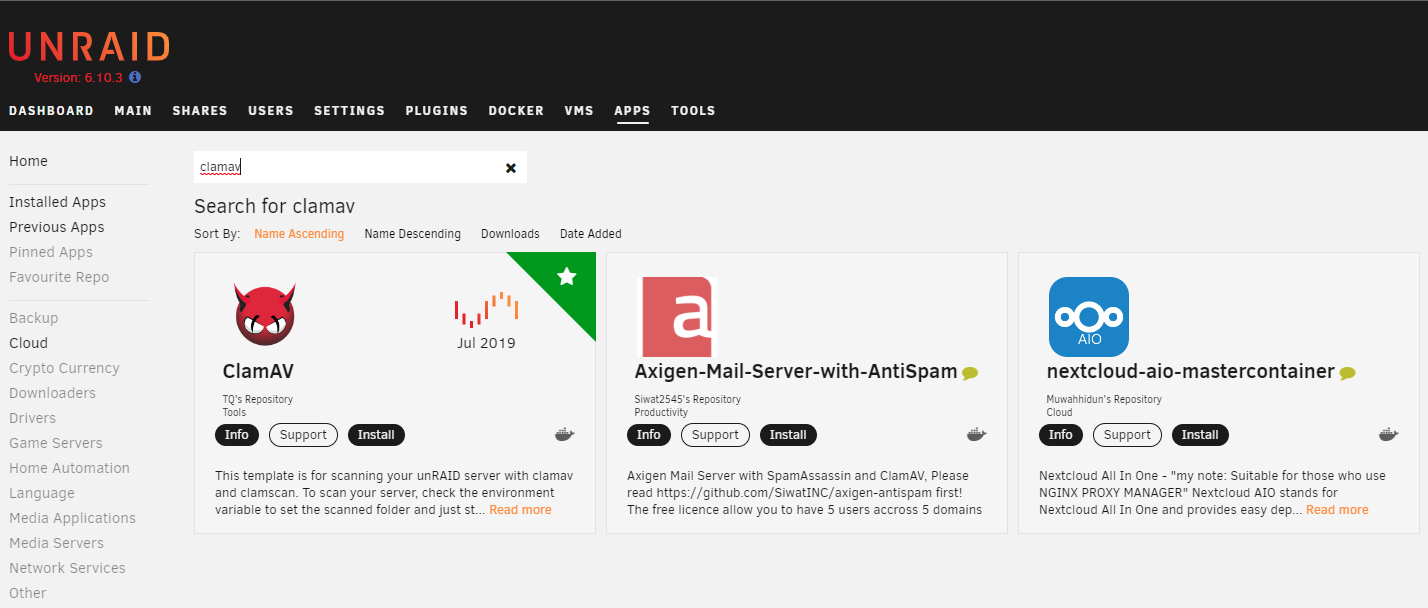Click the Docker icon on ClamAV card
Viewport: 1428px width, 608px height.
pyautogui.click(x=565, y=435)
